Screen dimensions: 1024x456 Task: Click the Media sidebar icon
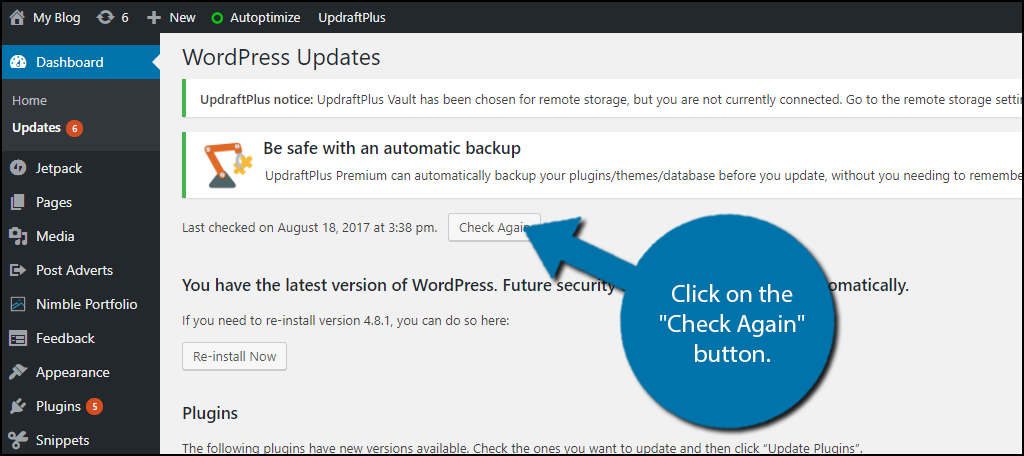pos(18,236)
